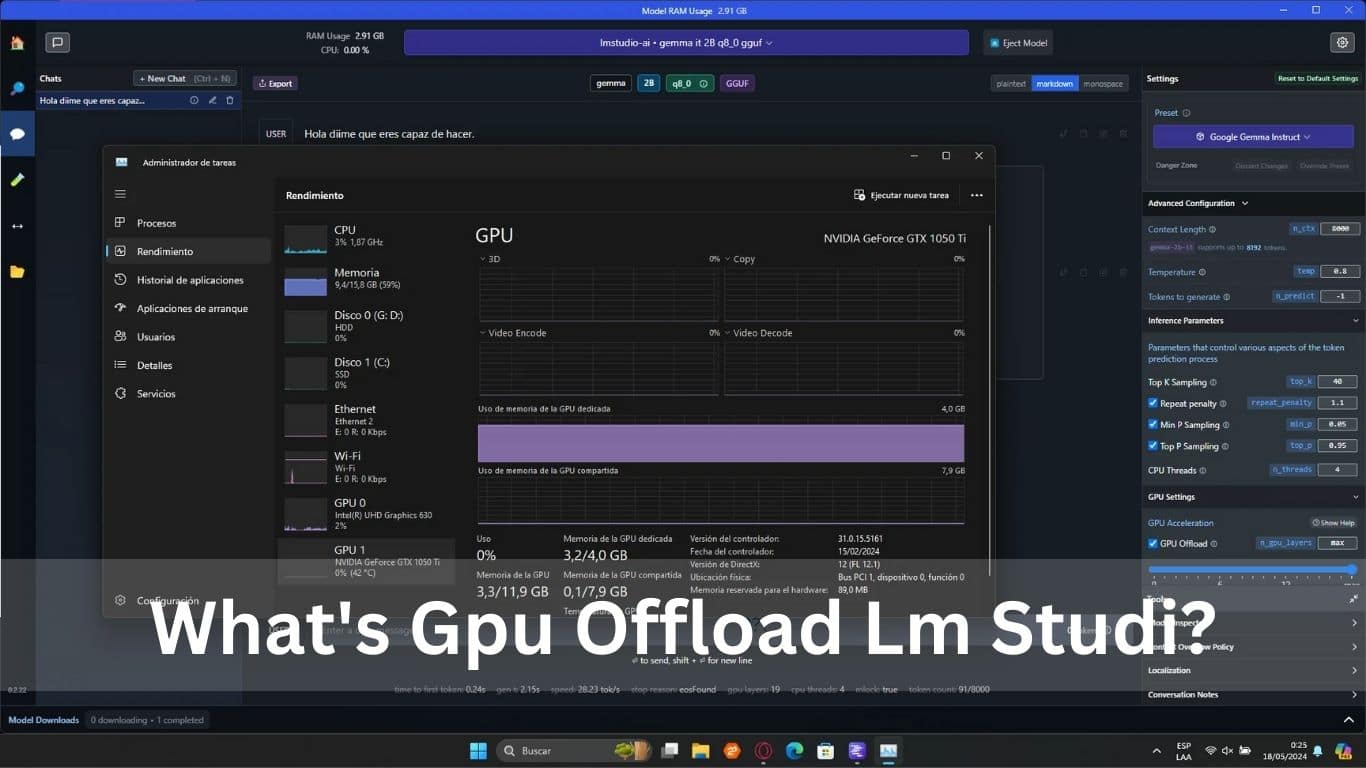The width and height of the screenshot is (1366, 768).
Task: Open the loaded model selector dropdown
Action: coord(686,43)
